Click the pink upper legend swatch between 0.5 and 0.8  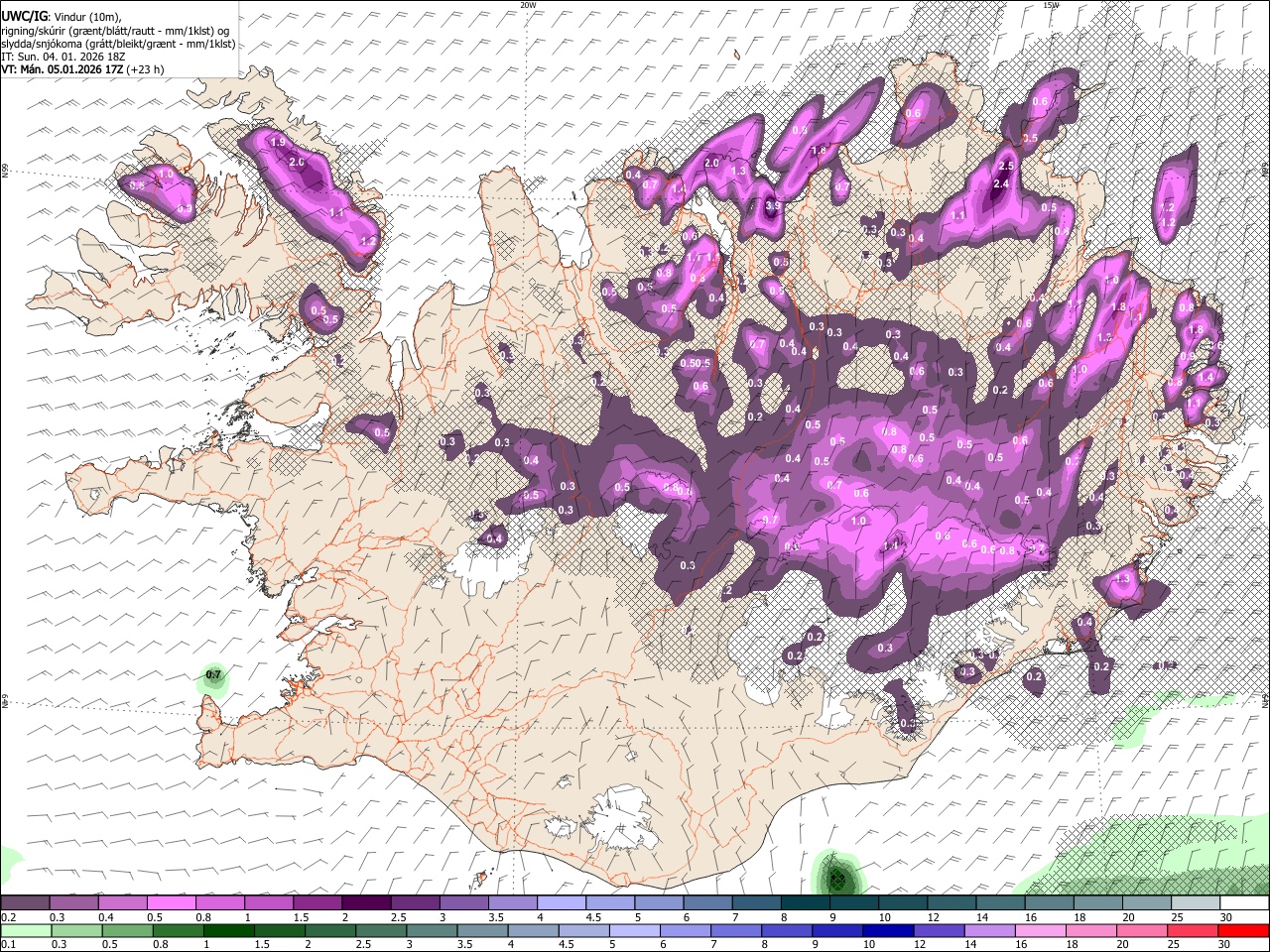click(171, 903)
